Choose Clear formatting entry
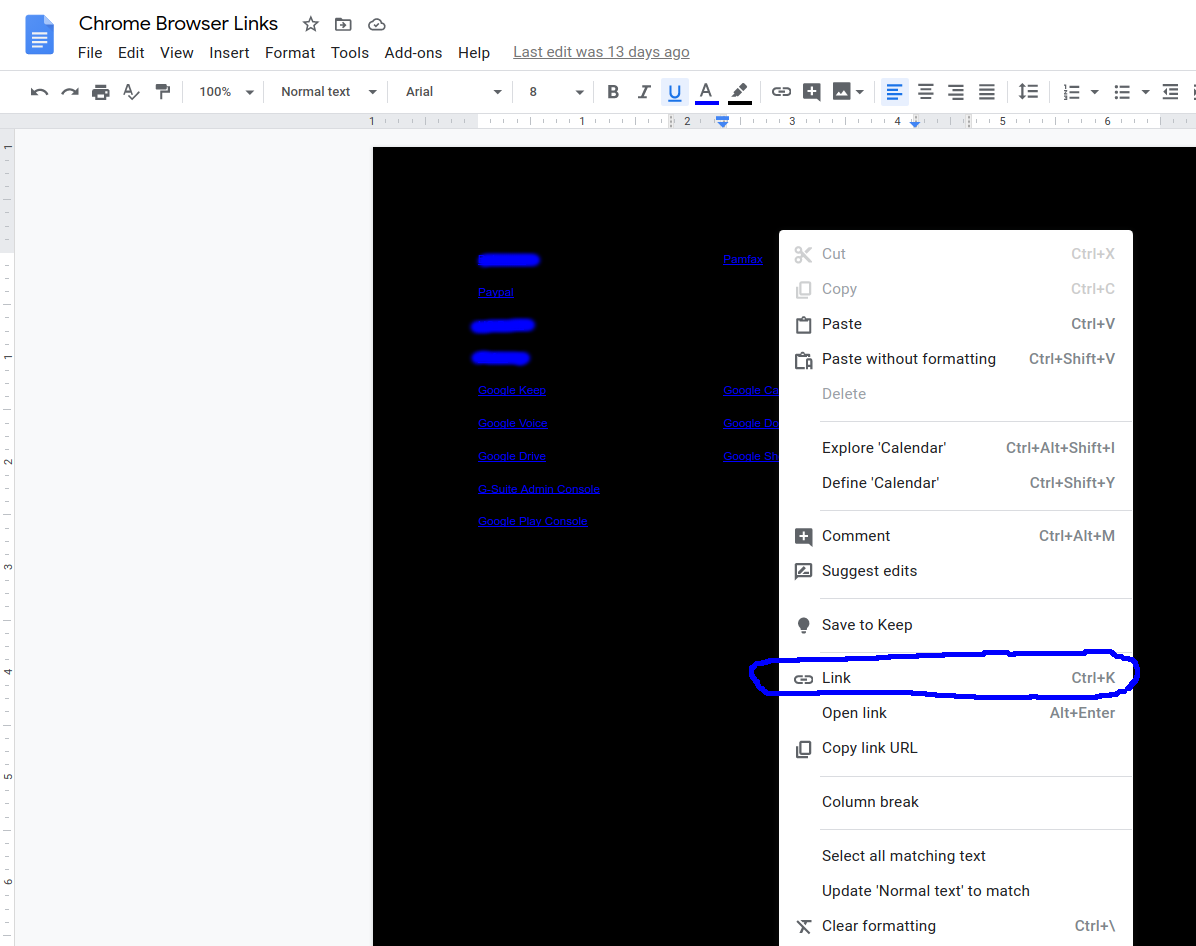This screenshot has height=946, width=1196. click(956, 926)
